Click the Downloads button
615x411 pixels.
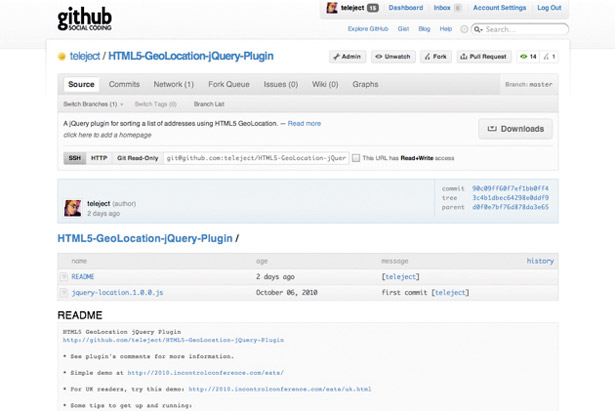pyautogui.click(x=515, y=129)
